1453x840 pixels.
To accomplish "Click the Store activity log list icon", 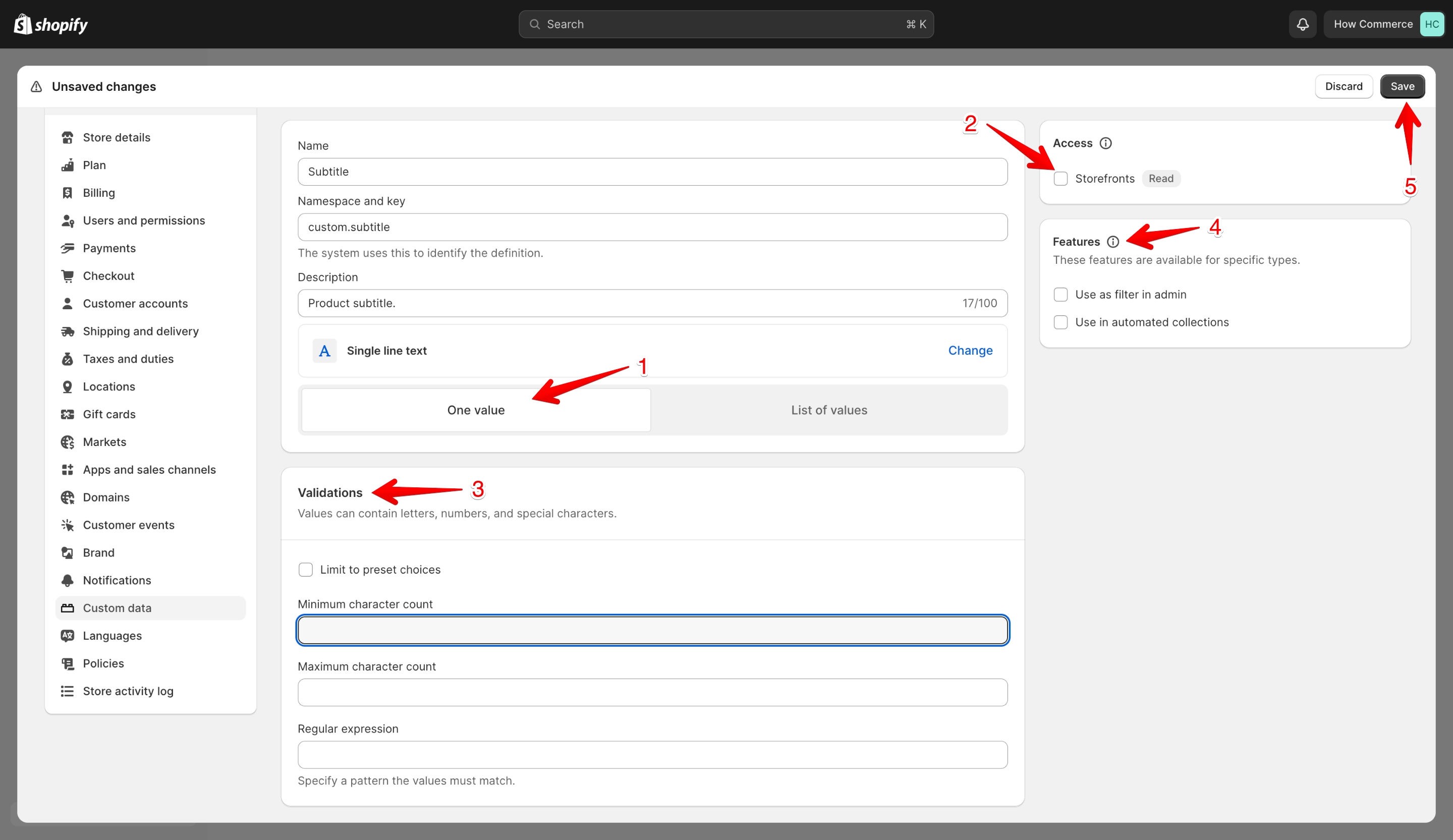I will [68, 691].
